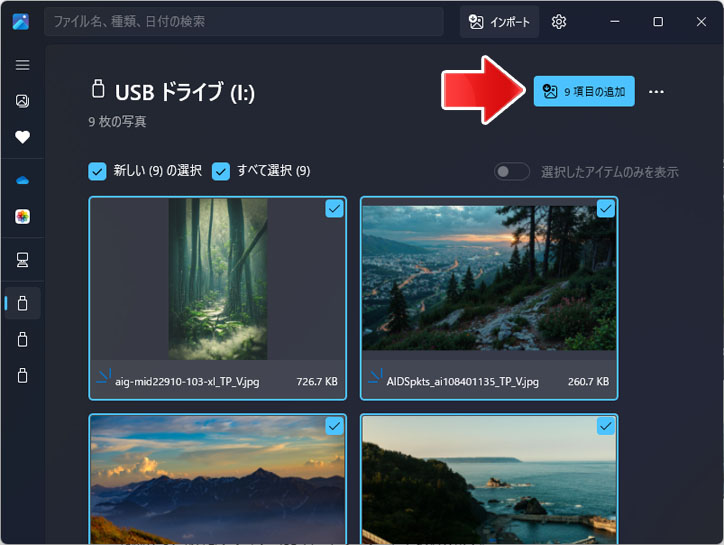Open the hamburger navigation menu
Viewport: 724px width, 545px height.
(x=22, y=65)
